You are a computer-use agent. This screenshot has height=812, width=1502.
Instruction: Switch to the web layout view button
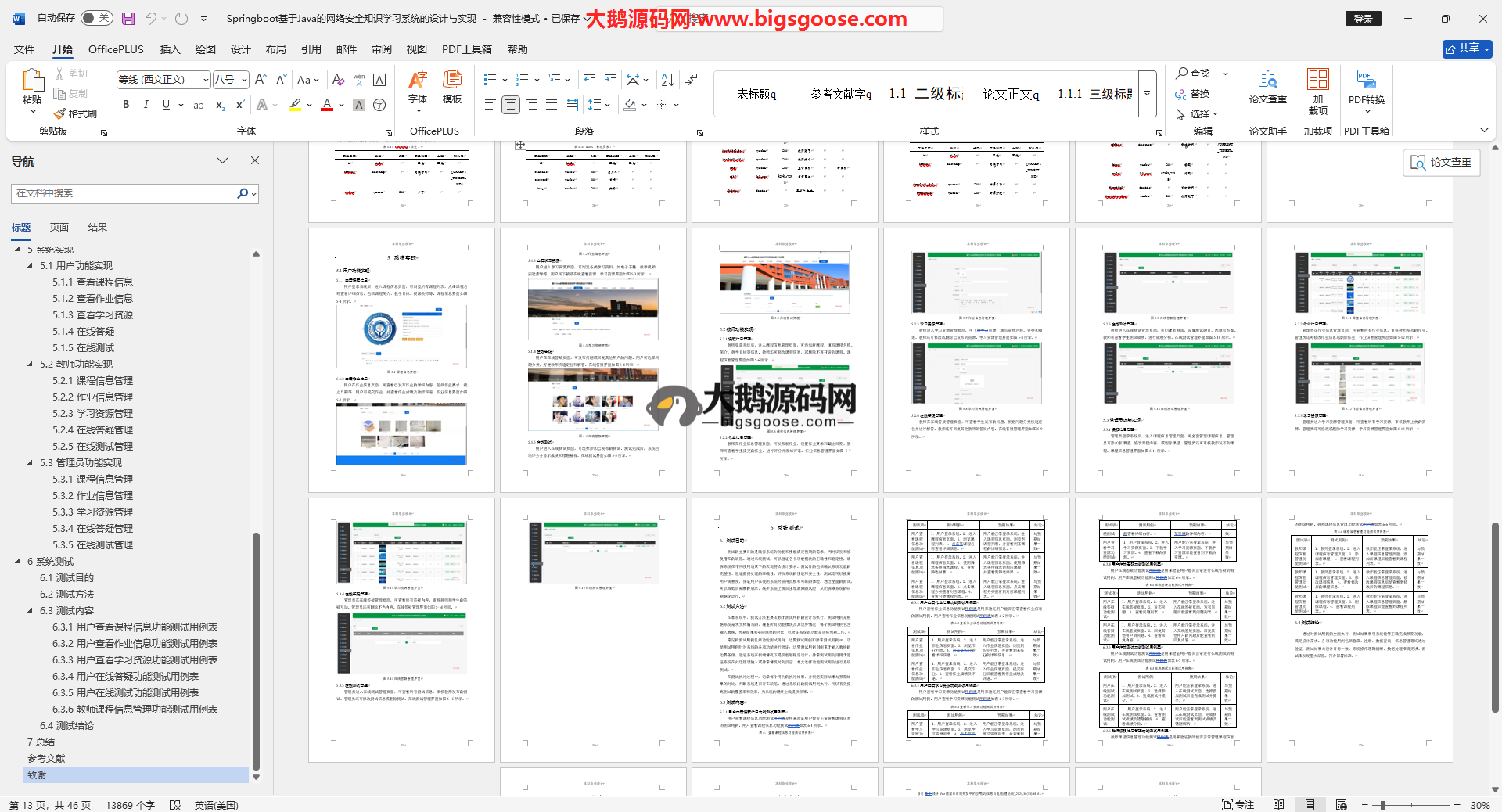click(x=1341, y=804)
